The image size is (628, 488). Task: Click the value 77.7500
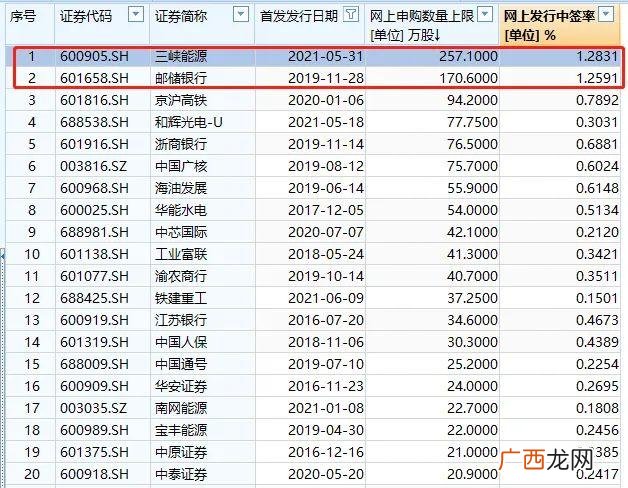coord(472,122)
